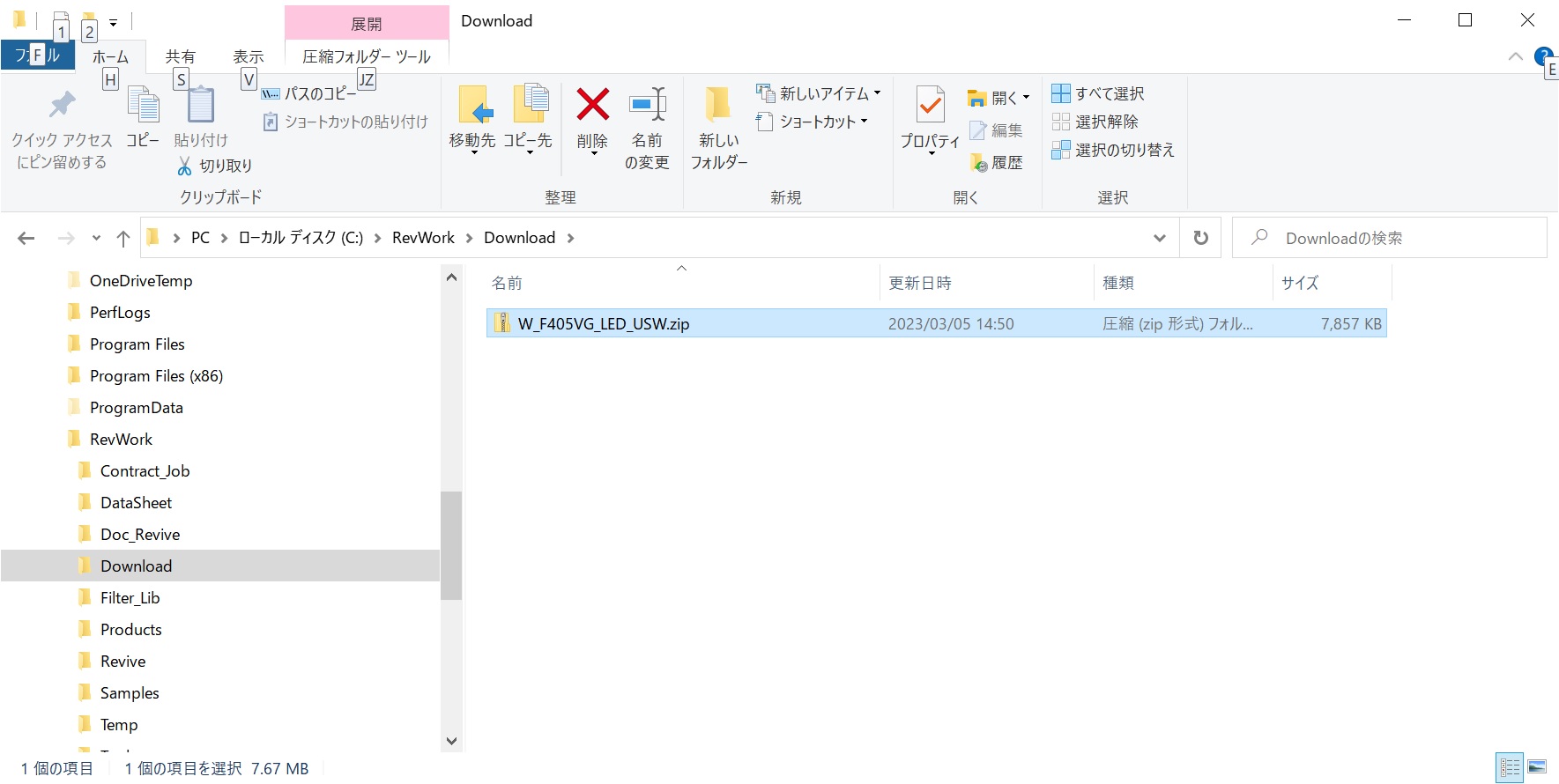
Task: Switch to the Share tab
Action: click(x=181, y=56)
